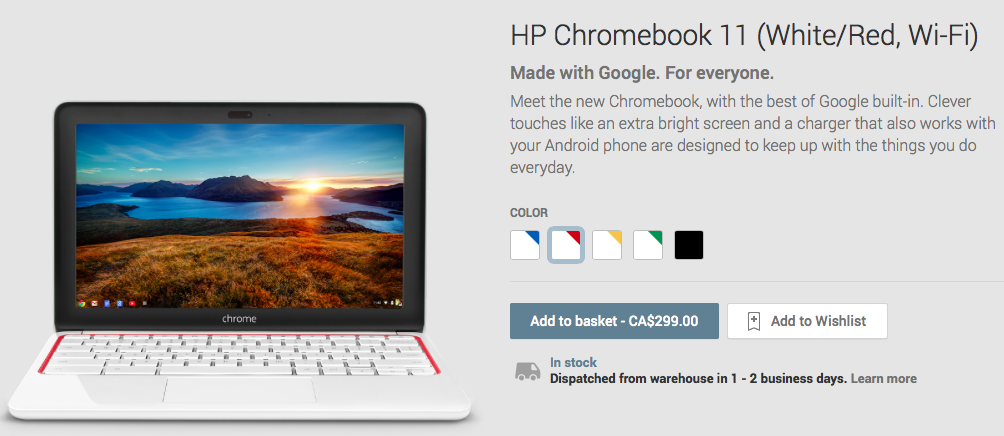Click Add to basket CA$299.00 button
The height and width of the screenshot is (436, 1004).
point(614,321)
